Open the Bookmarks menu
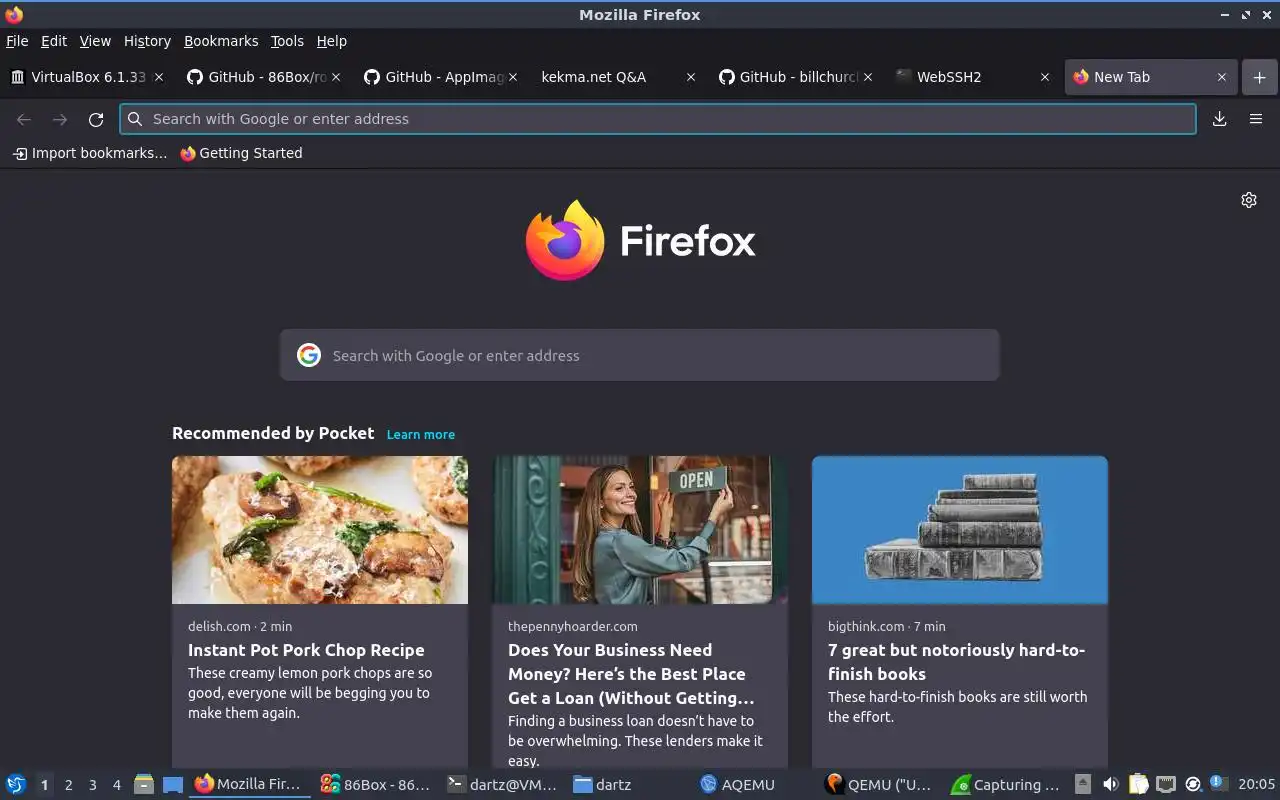Viewport: 1280px width, 800px height. tap(221, 41)
